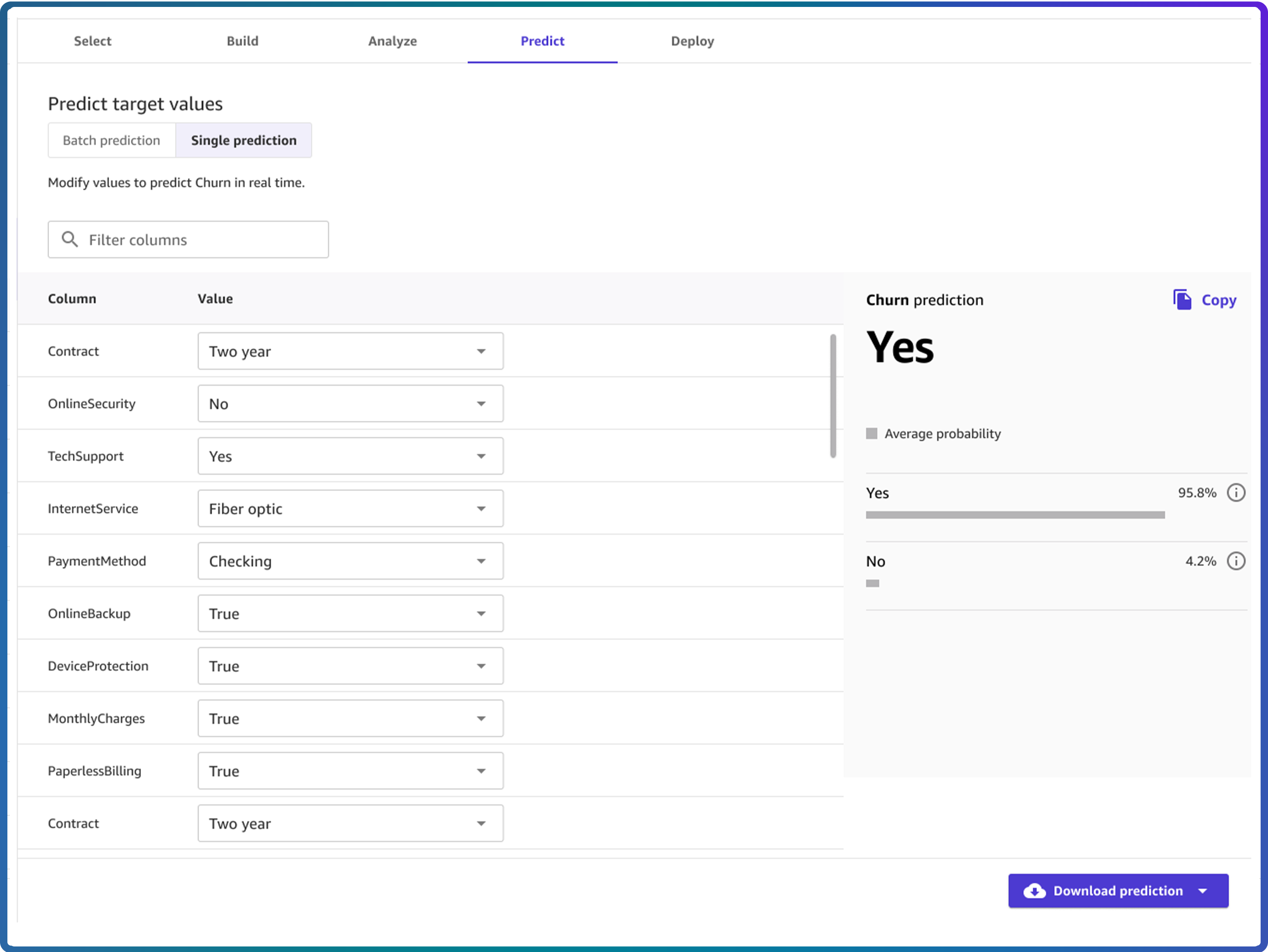
Task: Click the Copy prediction icon
Action: 1182,300
